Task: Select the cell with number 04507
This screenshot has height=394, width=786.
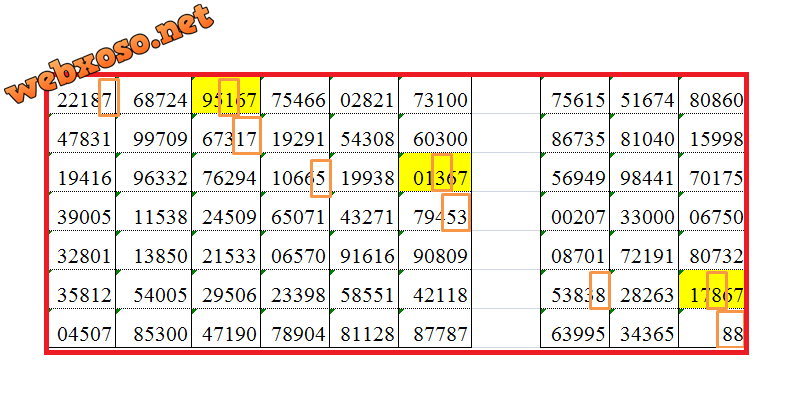Action: coord(83,328)
